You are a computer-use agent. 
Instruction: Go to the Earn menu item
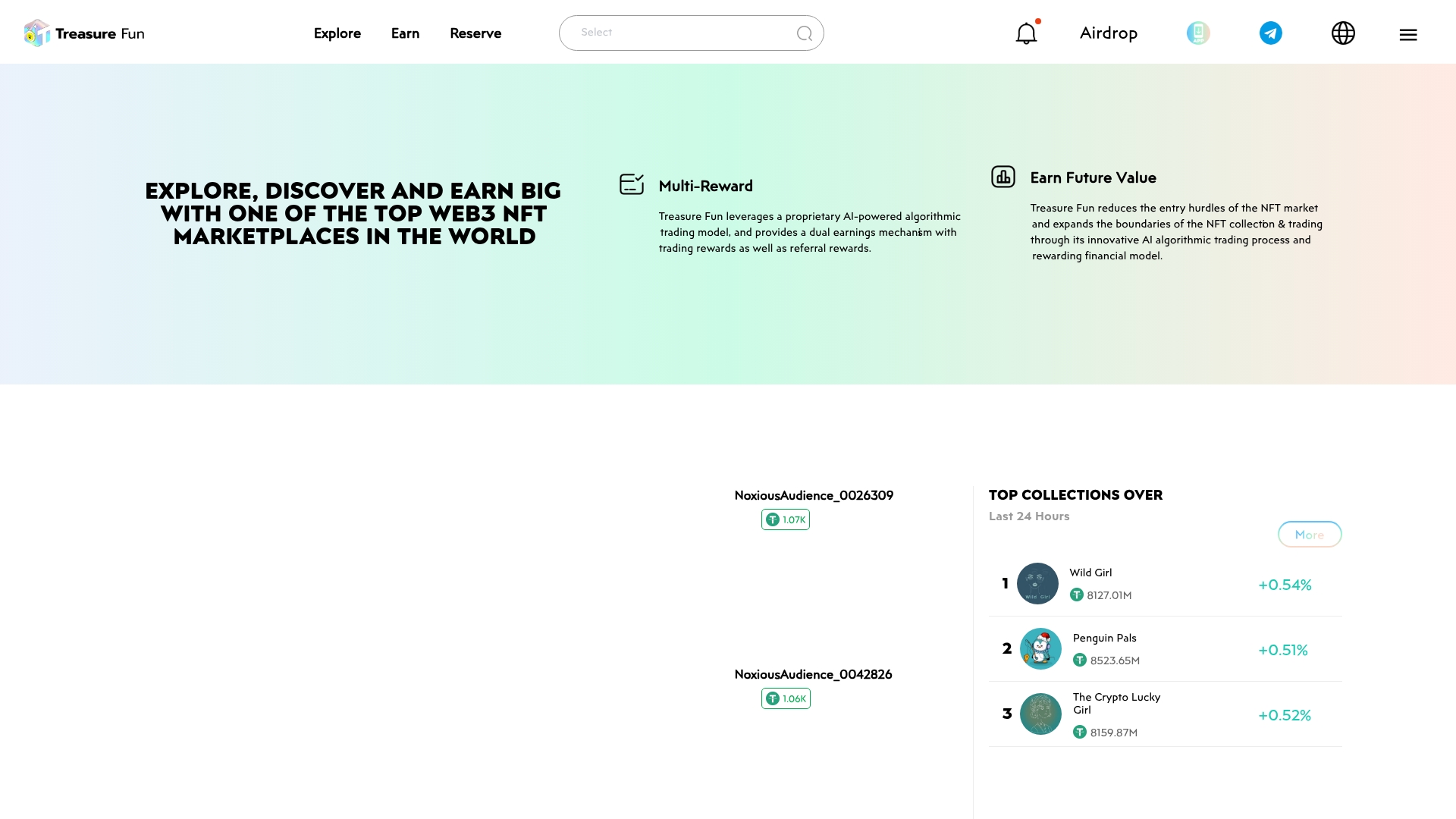click(x=405, y=33)
